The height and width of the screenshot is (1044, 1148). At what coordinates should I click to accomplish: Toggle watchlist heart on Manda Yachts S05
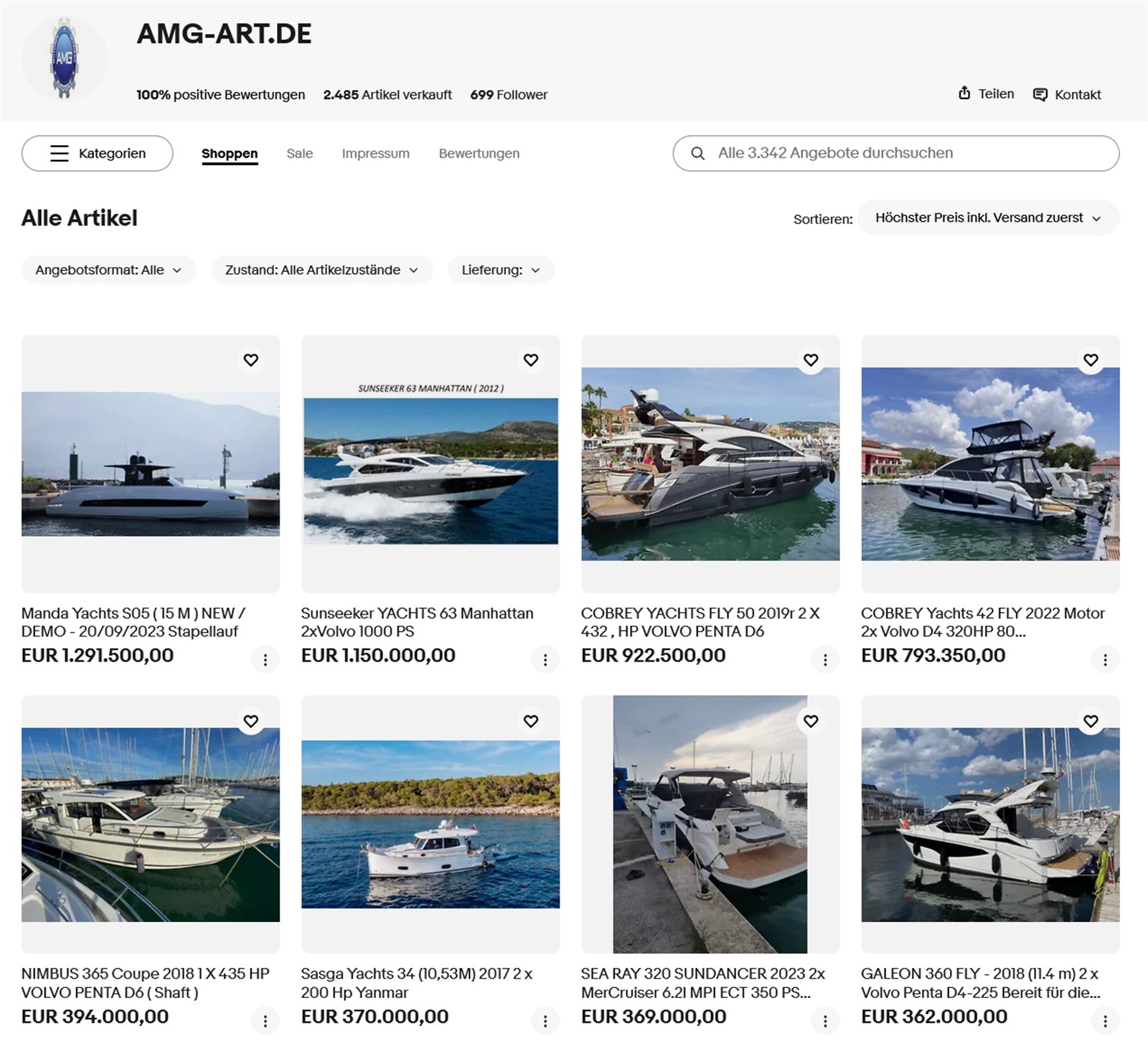click(x=251, y=360)
